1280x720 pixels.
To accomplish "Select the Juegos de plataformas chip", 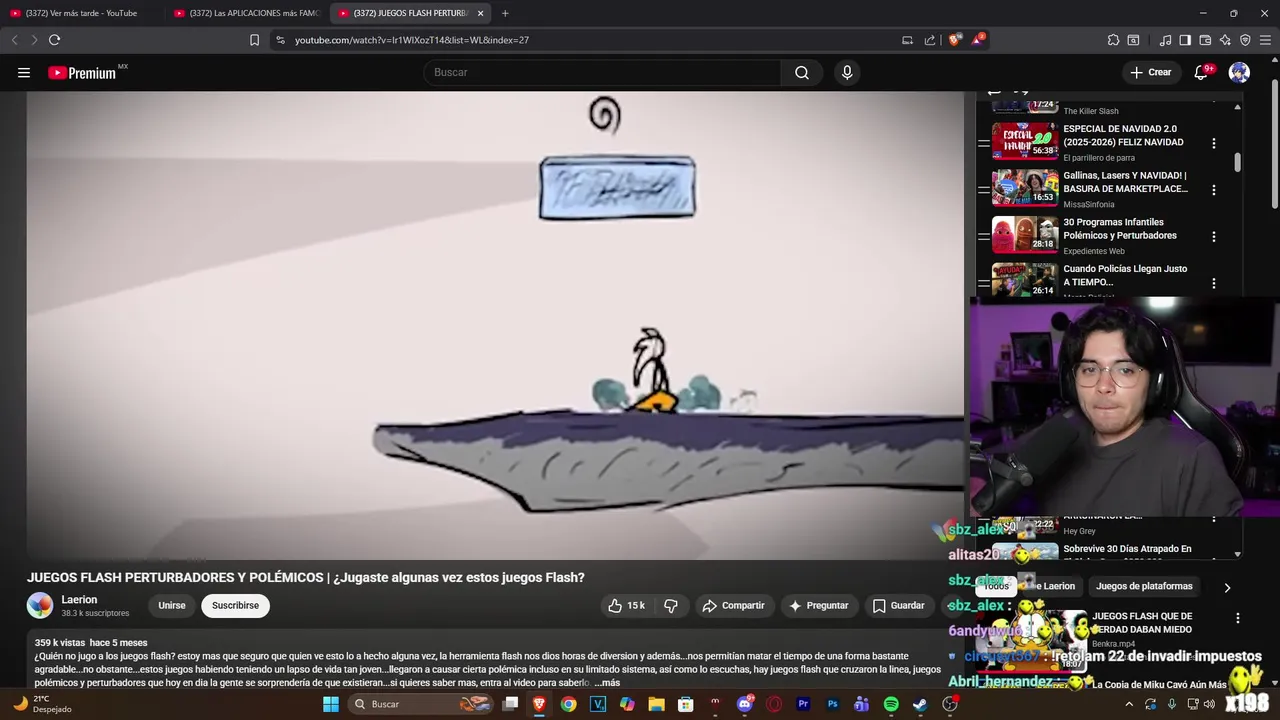I will 1144,586.
